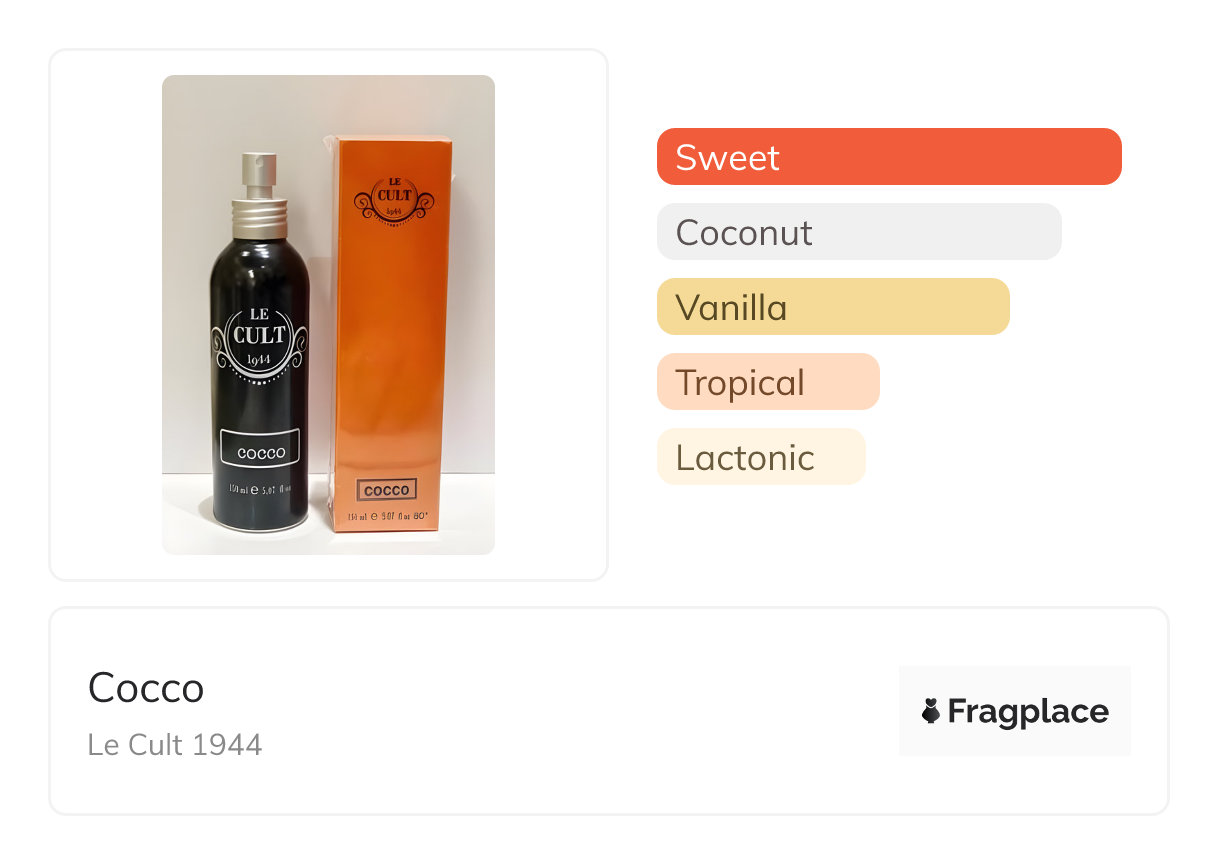The height and width of the screenshot is (864, 1218).
Task: Click the black perfume bottle body
Action: tap(260, 400)
